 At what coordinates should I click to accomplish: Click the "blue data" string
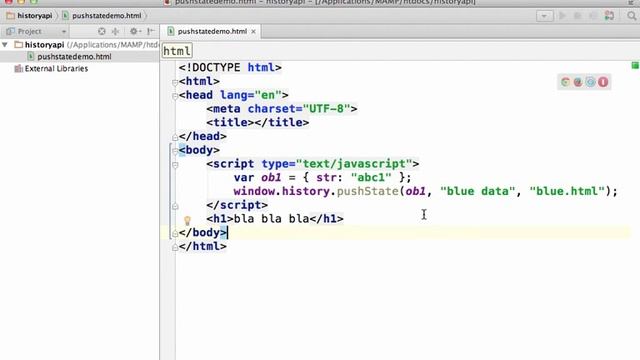point(478,191)
